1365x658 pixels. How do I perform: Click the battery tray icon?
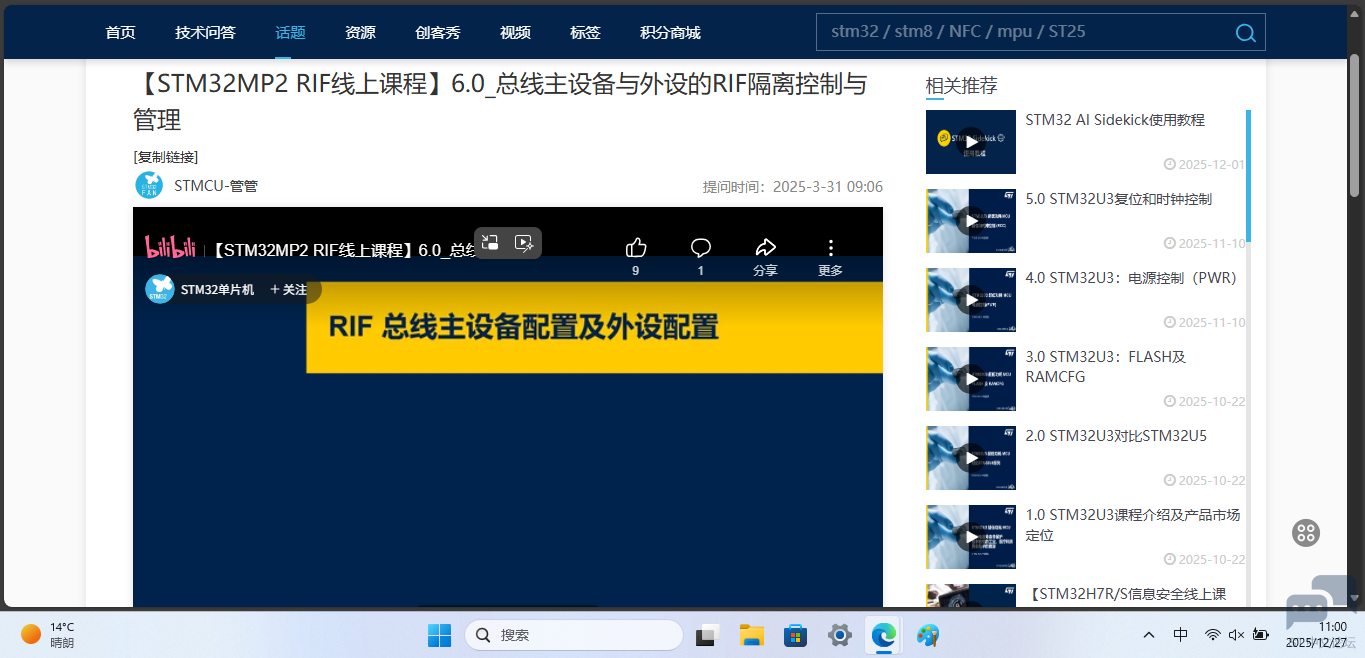(x=1261, y=635)
